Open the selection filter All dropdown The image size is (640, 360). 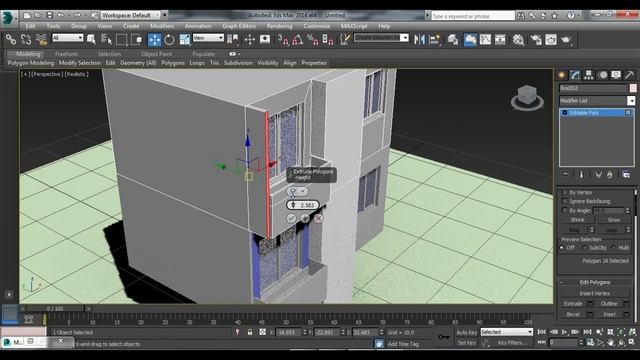[x=68, y=38]
